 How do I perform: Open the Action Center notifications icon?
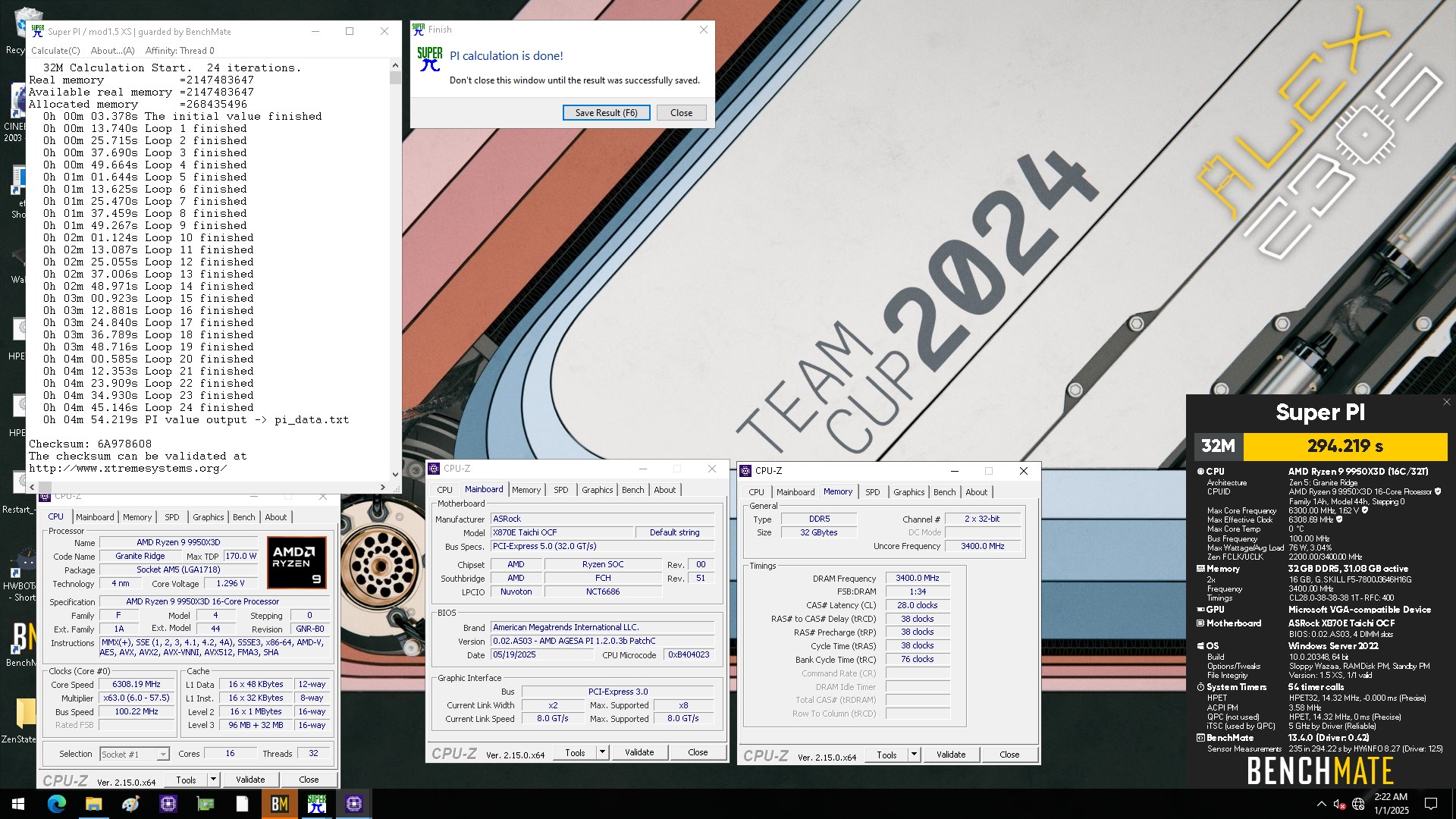1431,804
